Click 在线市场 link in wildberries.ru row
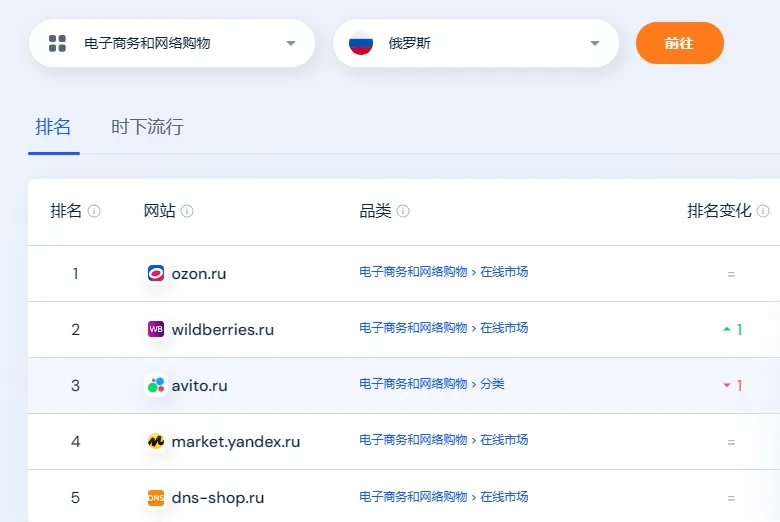 pos(504,328)
